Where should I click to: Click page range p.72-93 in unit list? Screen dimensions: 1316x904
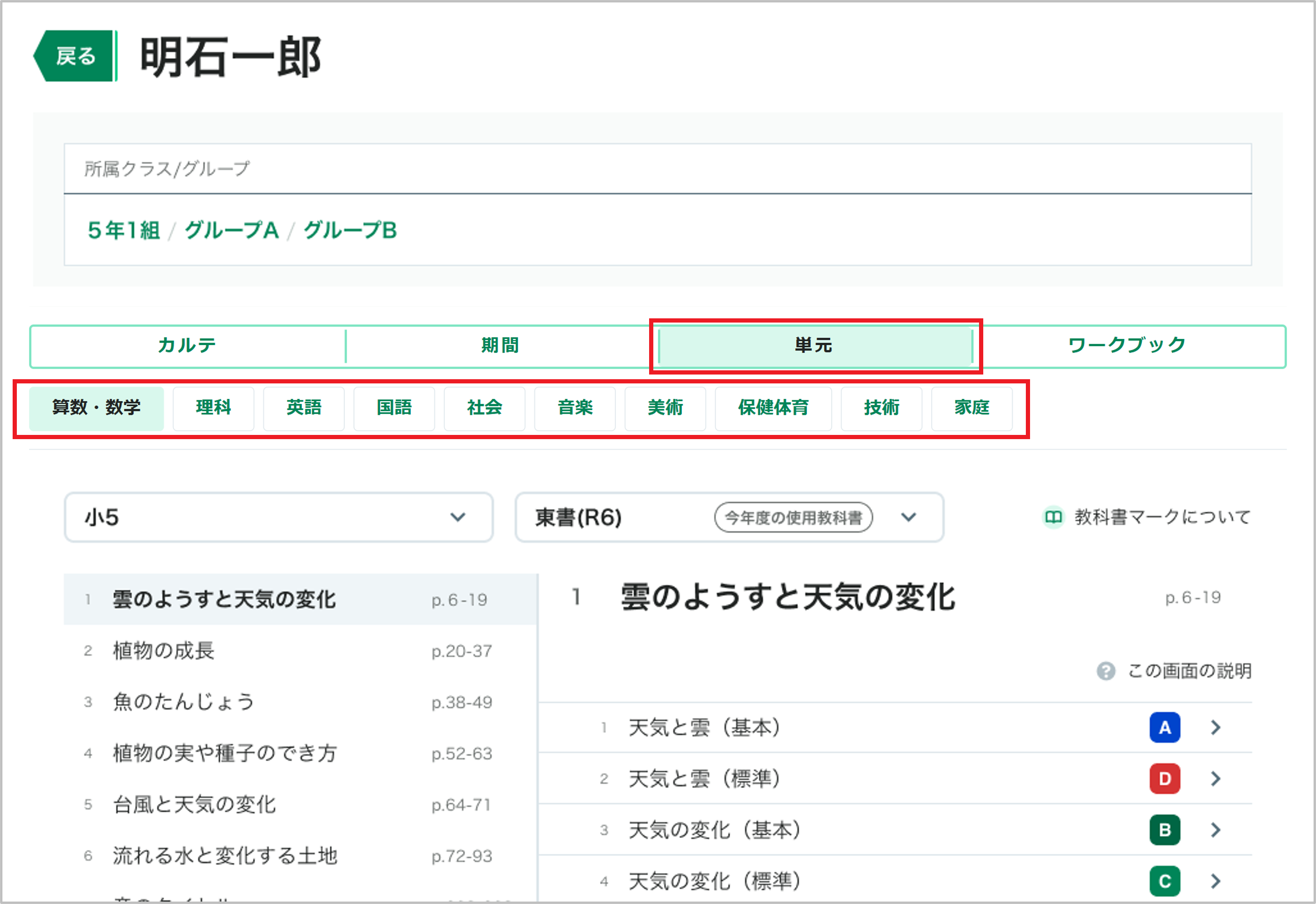(461, 856)
